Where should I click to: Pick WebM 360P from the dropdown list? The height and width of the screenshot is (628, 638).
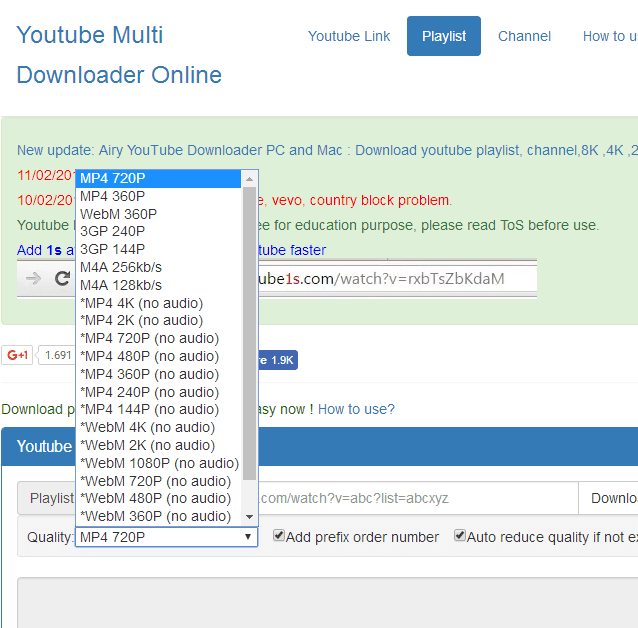(x=158, y=214)
